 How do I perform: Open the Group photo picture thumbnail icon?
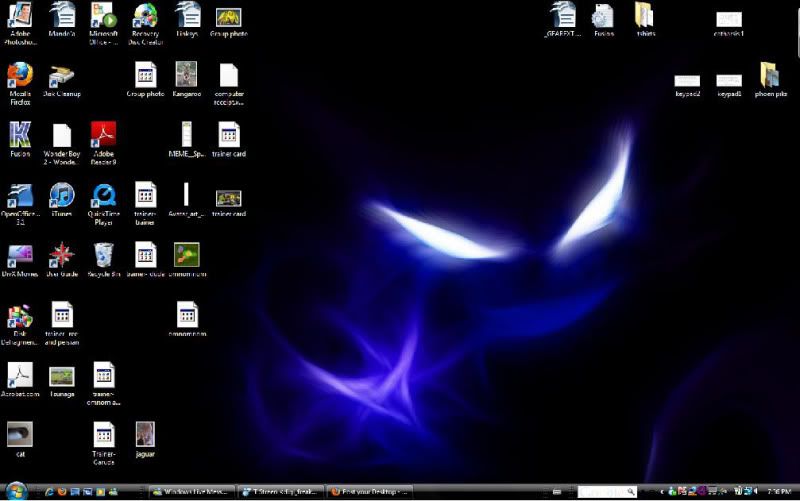click(229, 17)
